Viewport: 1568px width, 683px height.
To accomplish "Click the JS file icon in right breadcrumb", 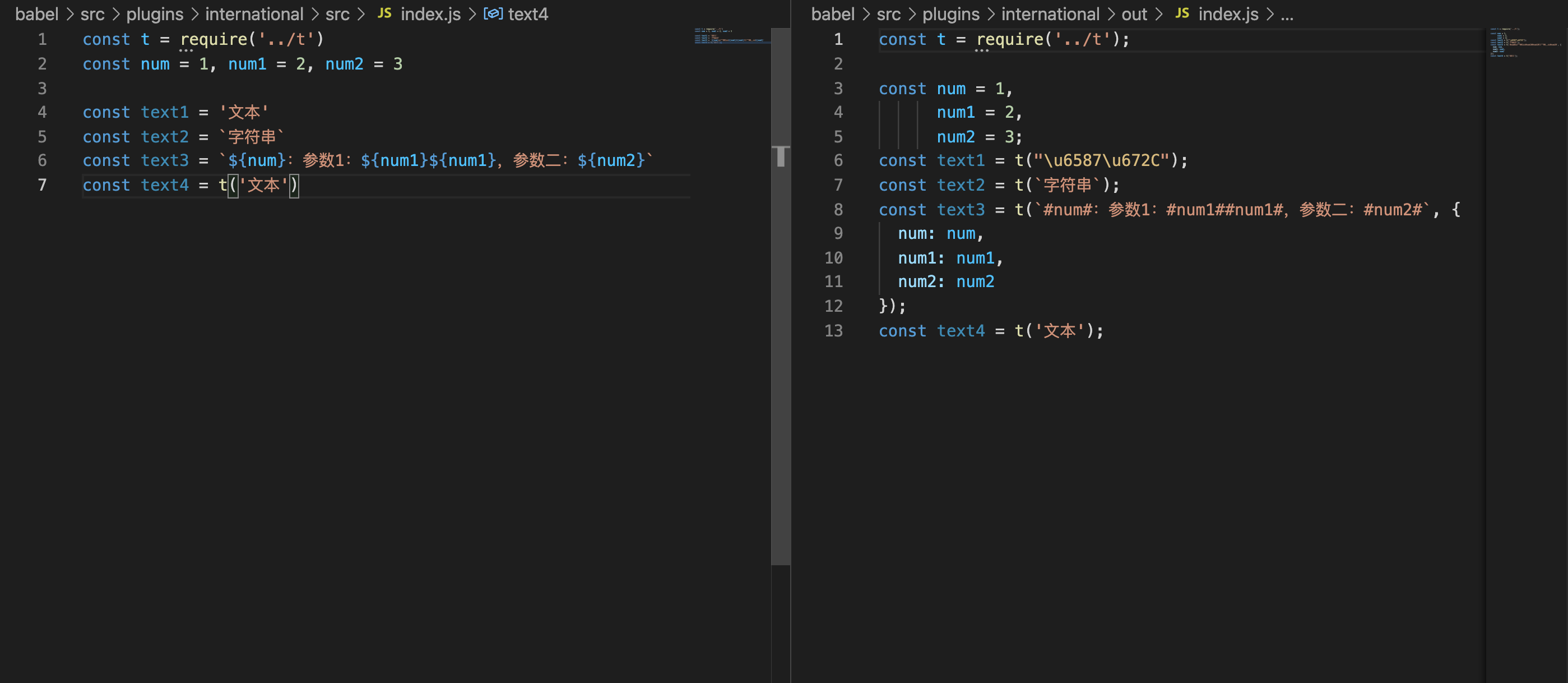I will (x=1181, y=13).
